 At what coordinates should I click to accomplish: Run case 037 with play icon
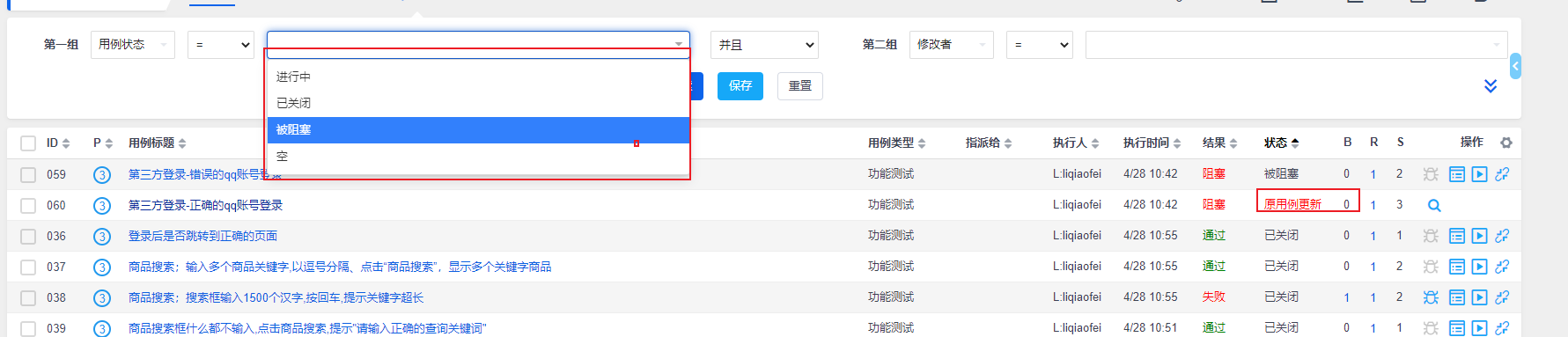click(x=1480, y=267)
